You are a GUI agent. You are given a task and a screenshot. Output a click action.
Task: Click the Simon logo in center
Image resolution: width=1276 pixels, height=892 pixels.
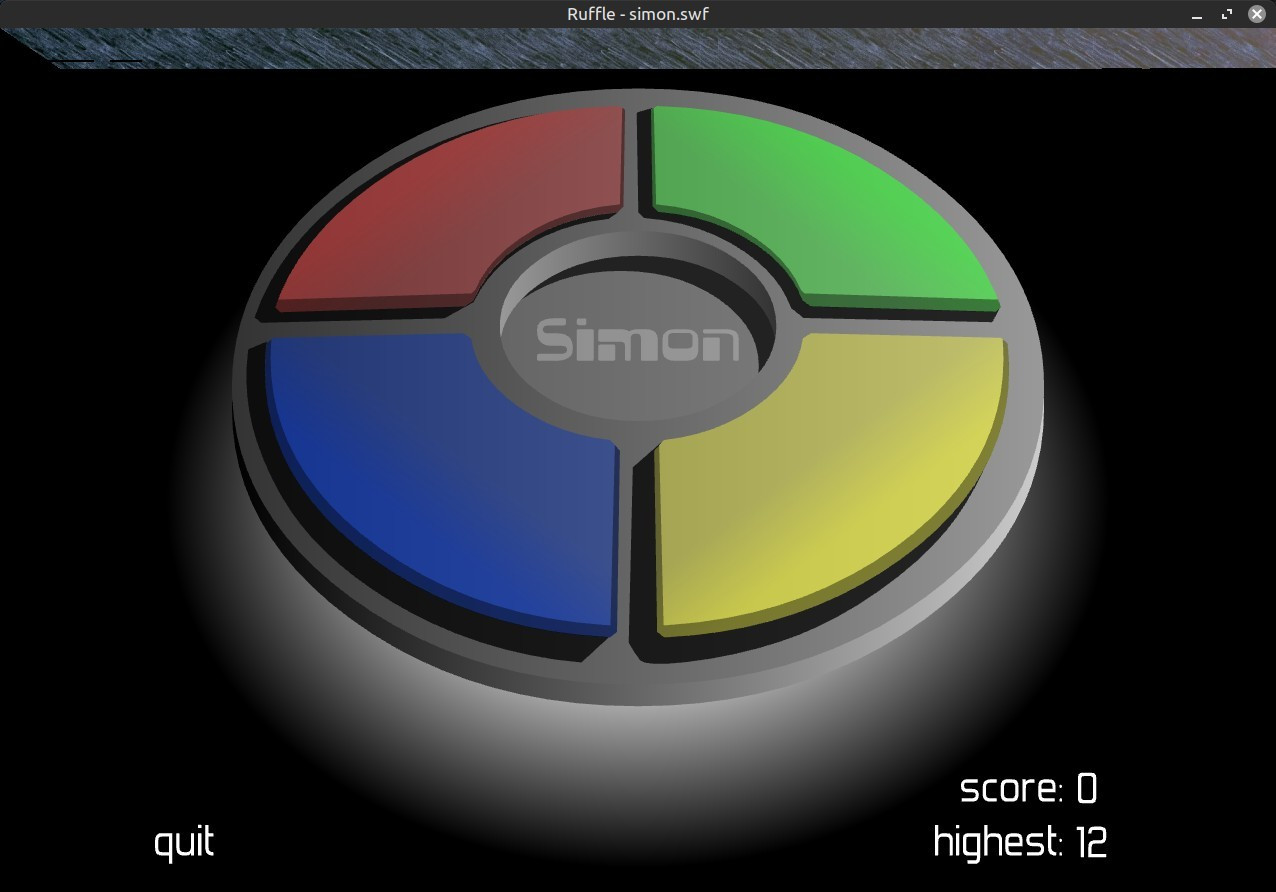(x=637, y=340)
